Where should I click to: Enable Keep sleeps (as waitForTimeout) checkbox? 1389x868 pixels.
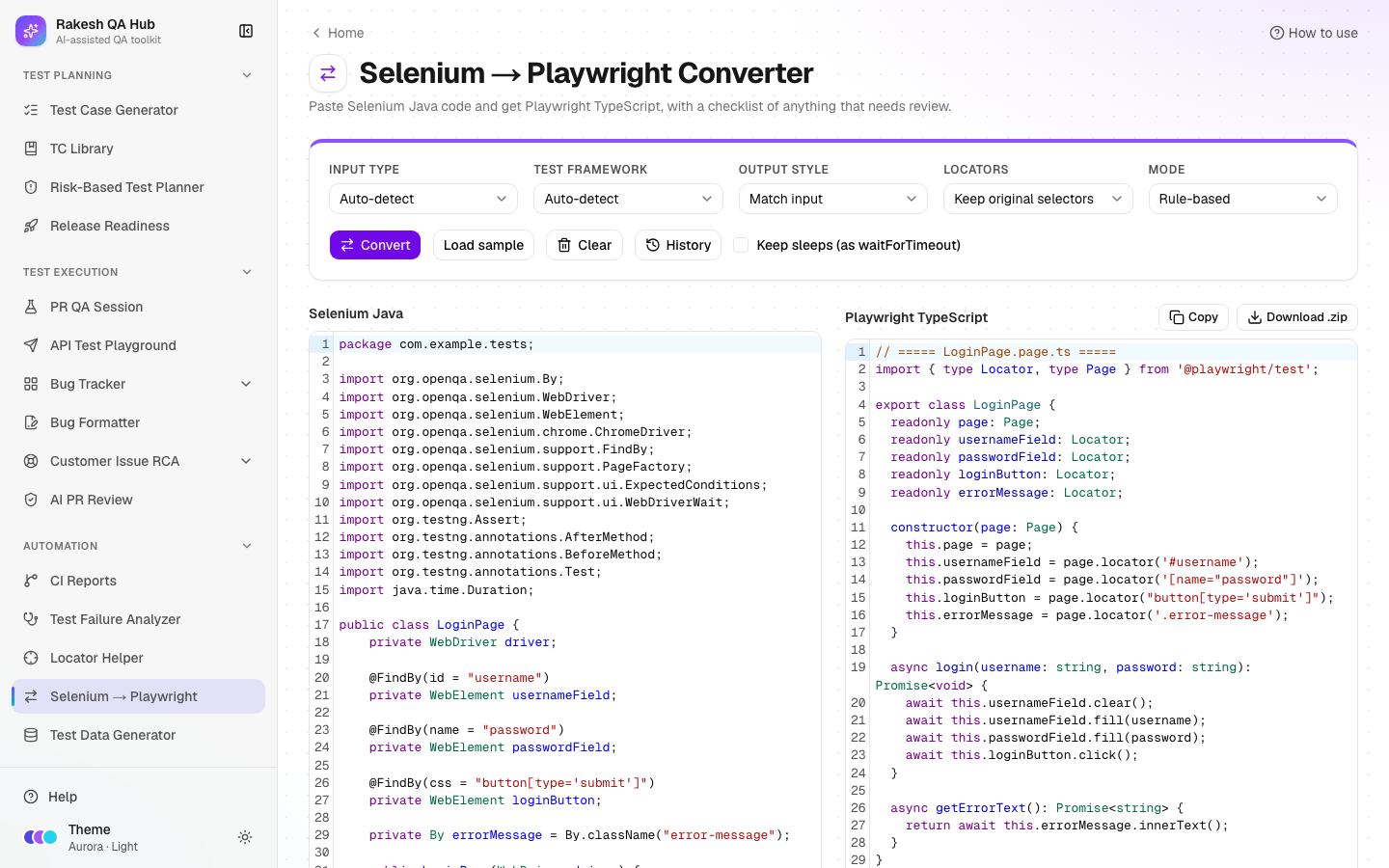pos(741,245)
